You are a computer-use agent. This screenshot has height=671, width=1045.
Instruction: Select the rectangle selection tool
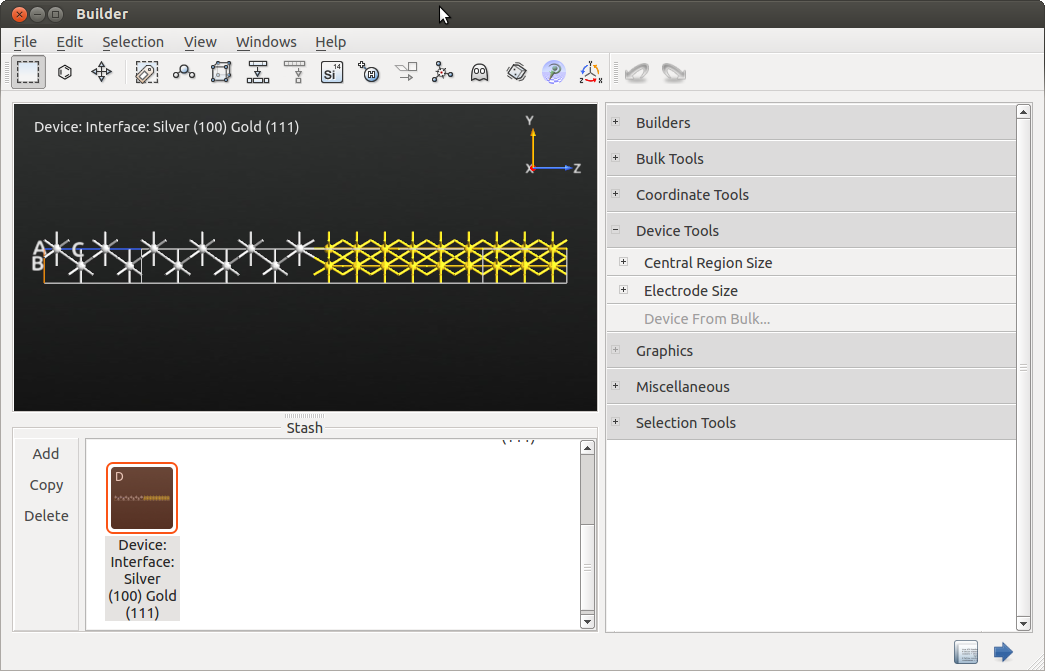point(28,72)
